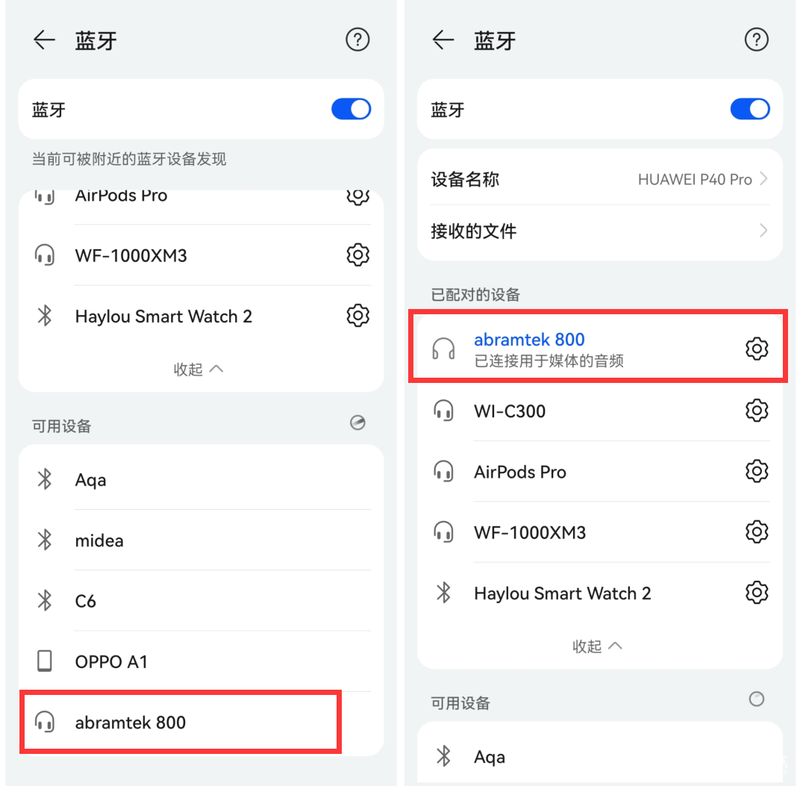The image size is (800, 786).
Task: Tap the scanning refresh indicator beside 可用设备 on the left screen
Action: [x=358, y=423]
